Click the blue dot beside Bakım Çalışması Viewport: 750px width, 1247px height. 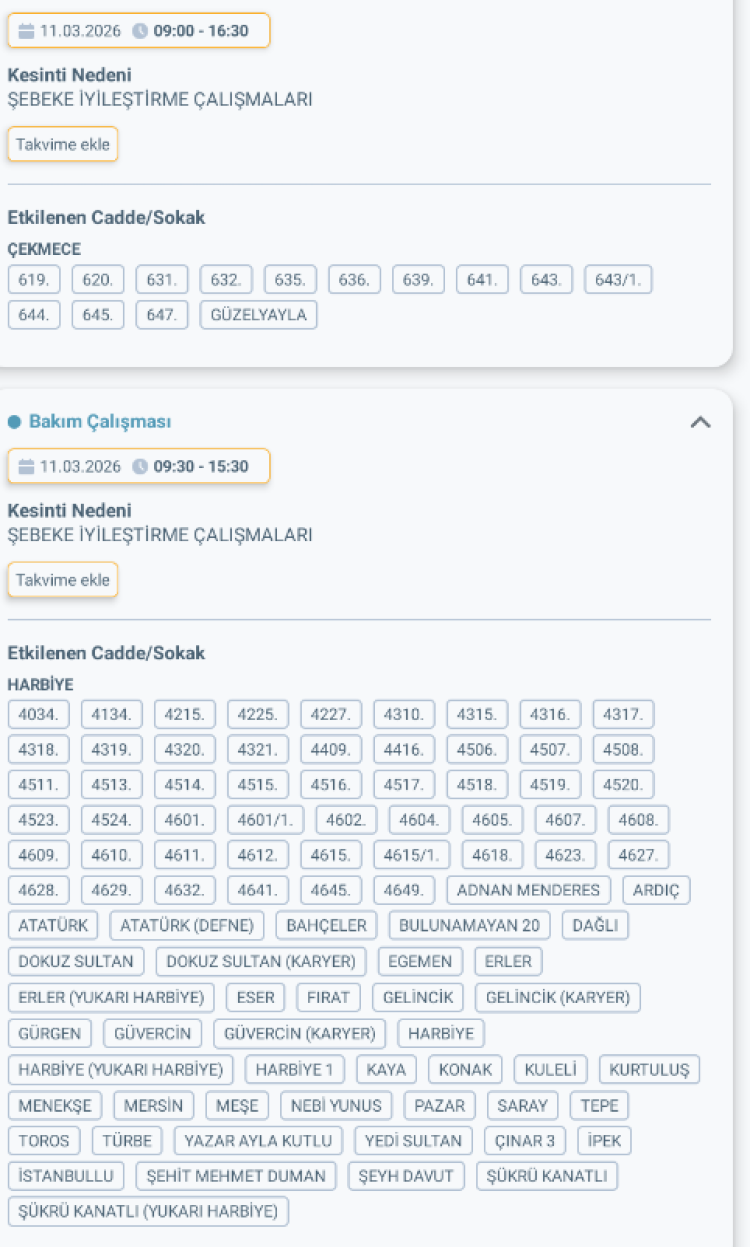[14, 422]
